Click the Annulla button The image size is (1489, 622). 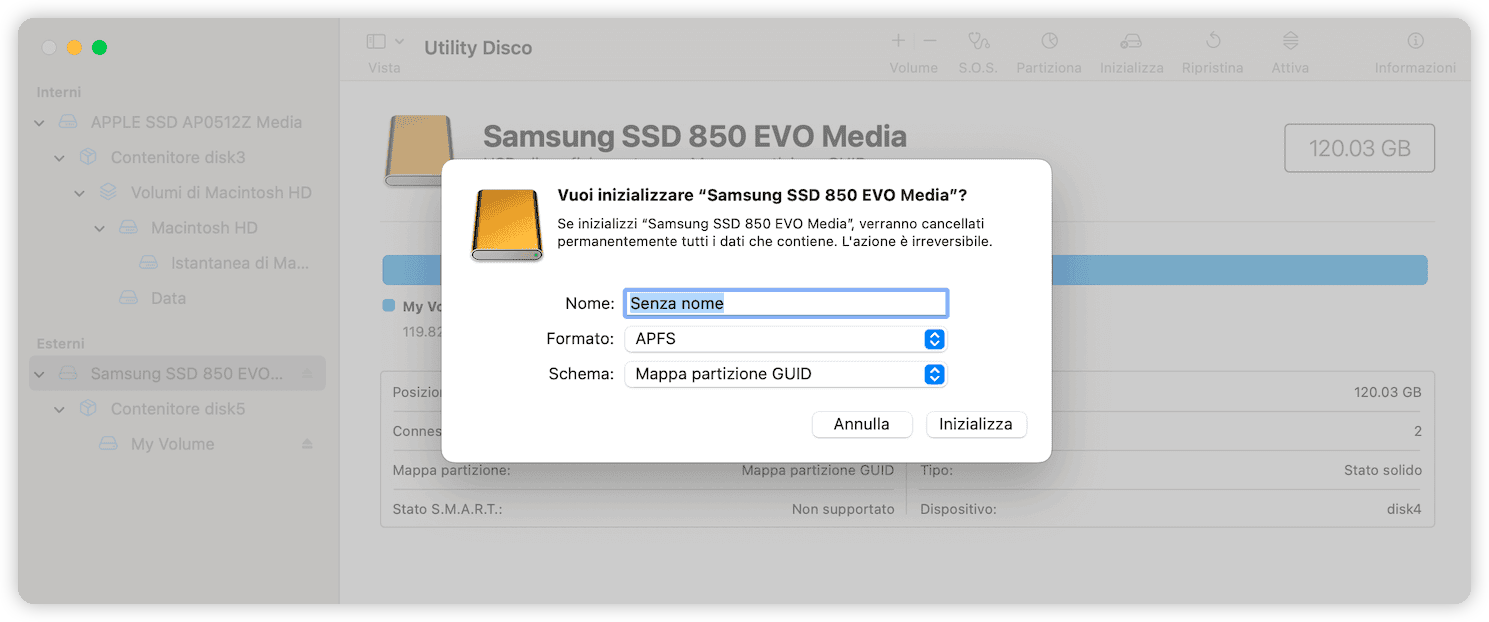coord(862,424)
